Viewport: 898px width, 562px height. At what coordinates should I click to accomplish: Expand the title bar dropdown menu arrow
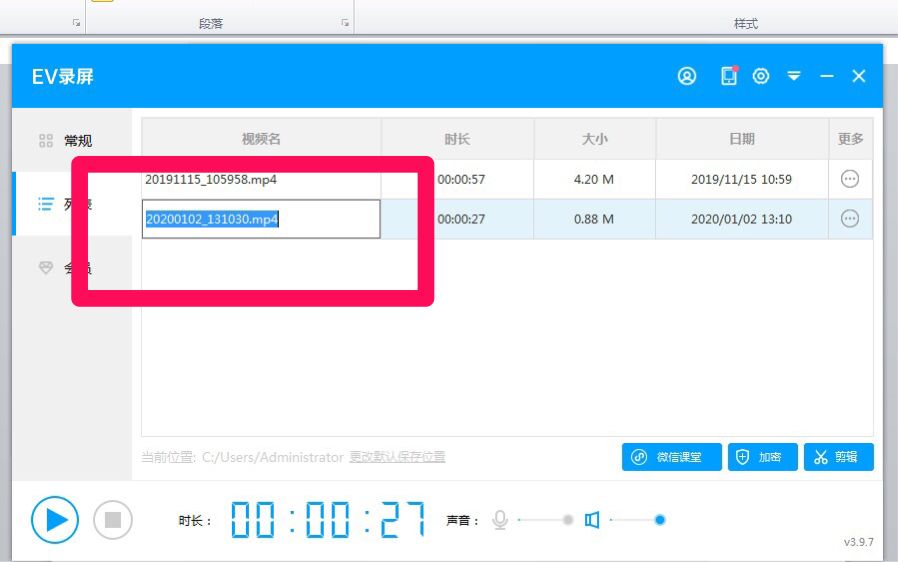(794, 76)
